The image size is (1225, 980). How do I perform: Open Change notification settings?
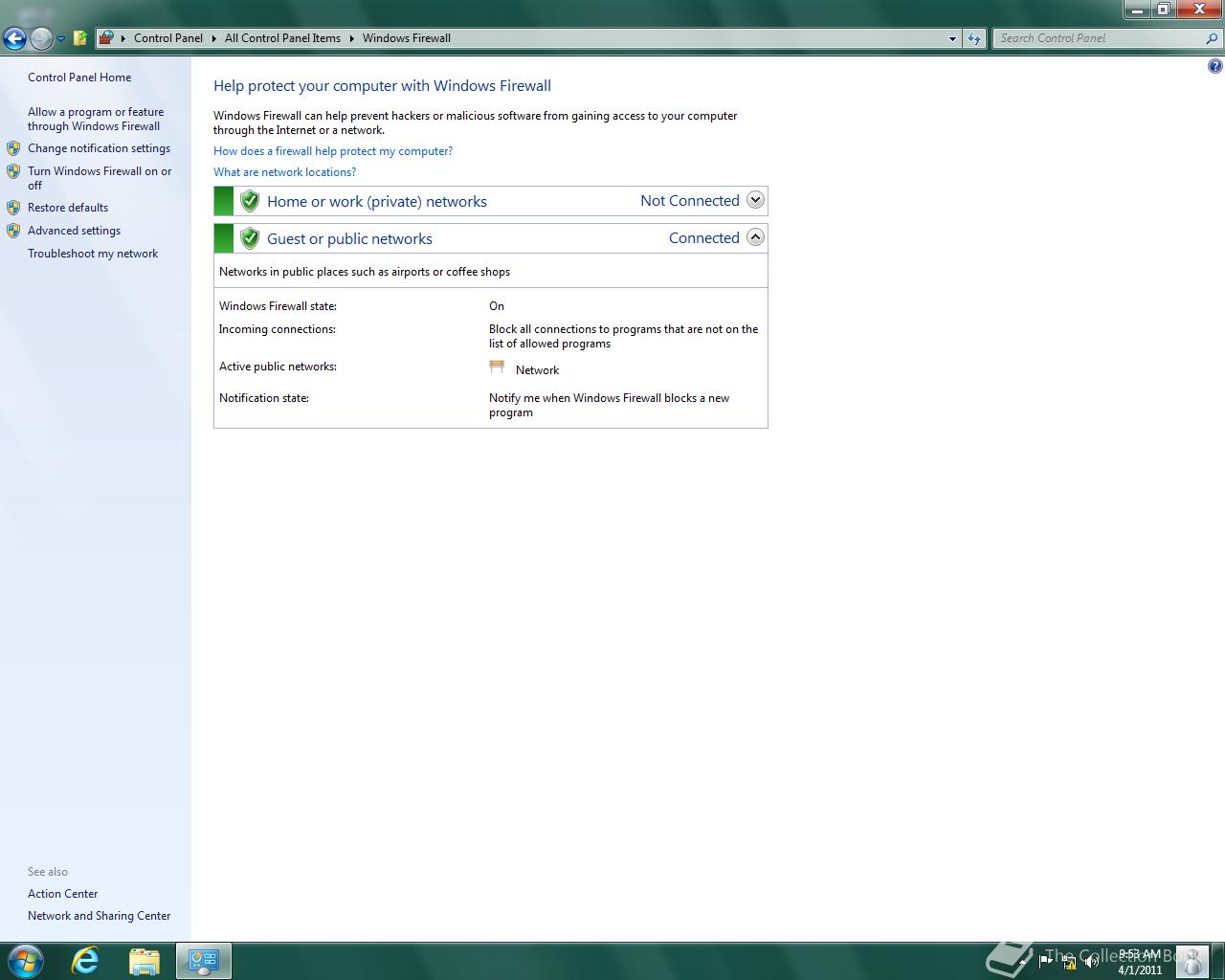pos(99,148)
